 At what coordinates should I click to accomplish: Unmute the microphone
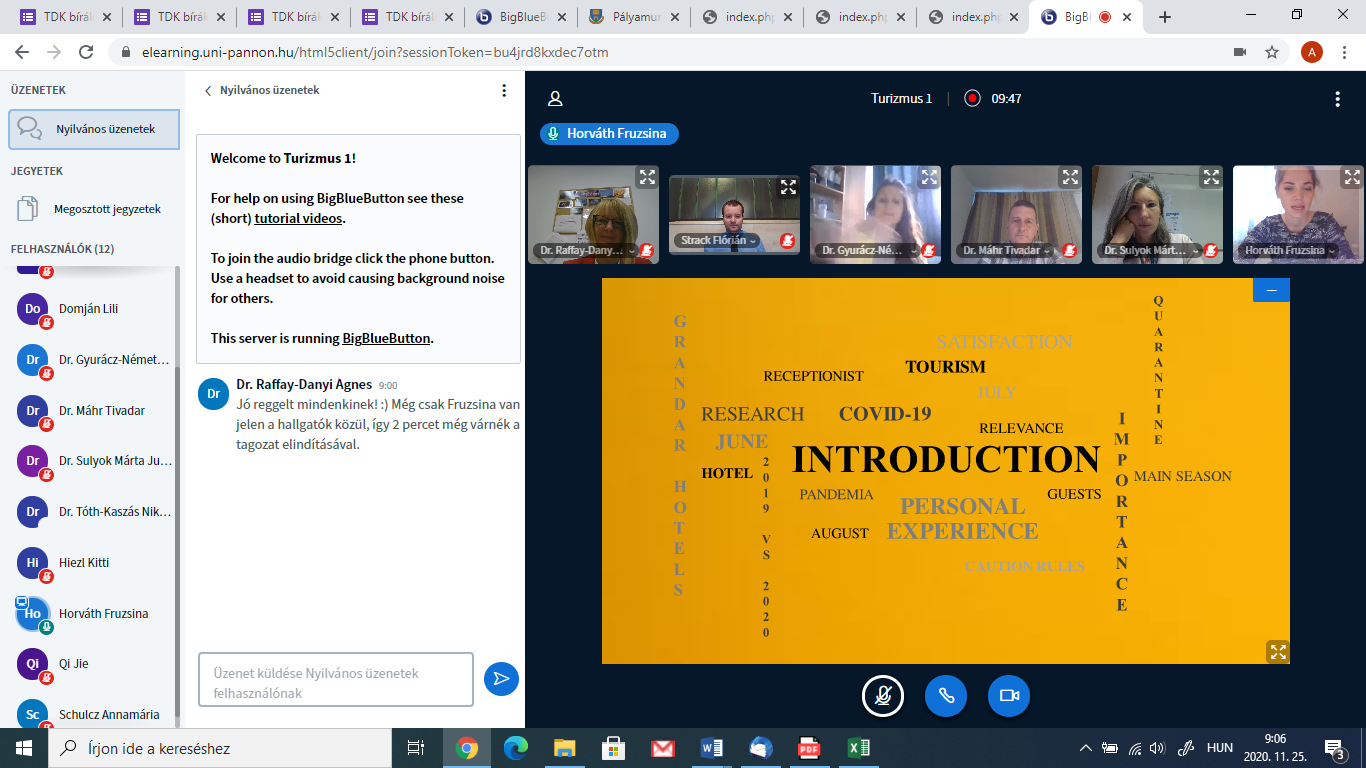point(883,696)
